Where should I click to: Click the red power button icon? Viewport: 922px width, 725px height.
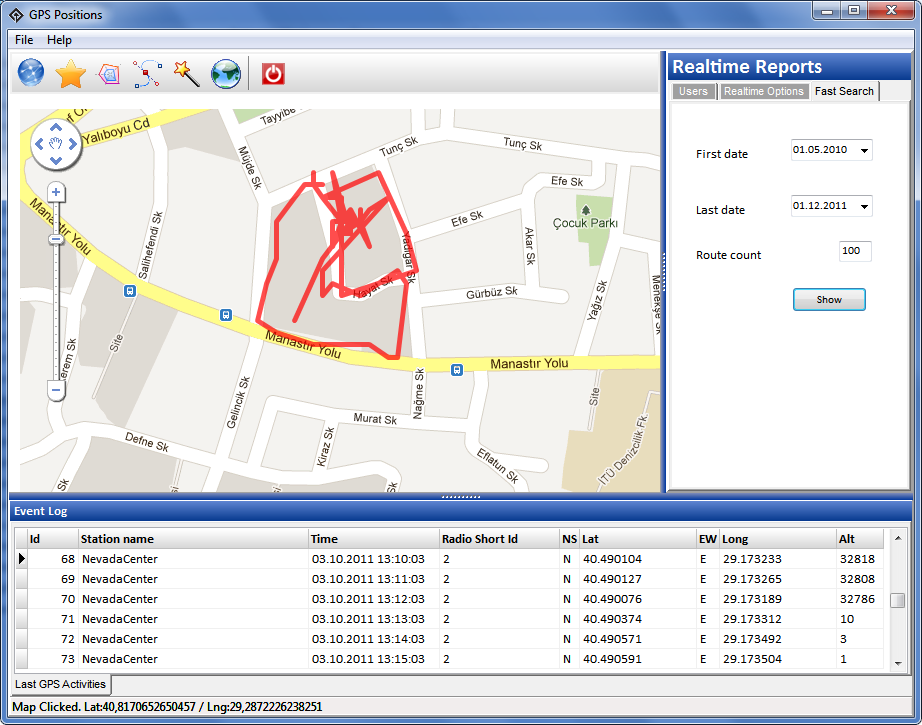pyautogui.click(x=273, y=74)
